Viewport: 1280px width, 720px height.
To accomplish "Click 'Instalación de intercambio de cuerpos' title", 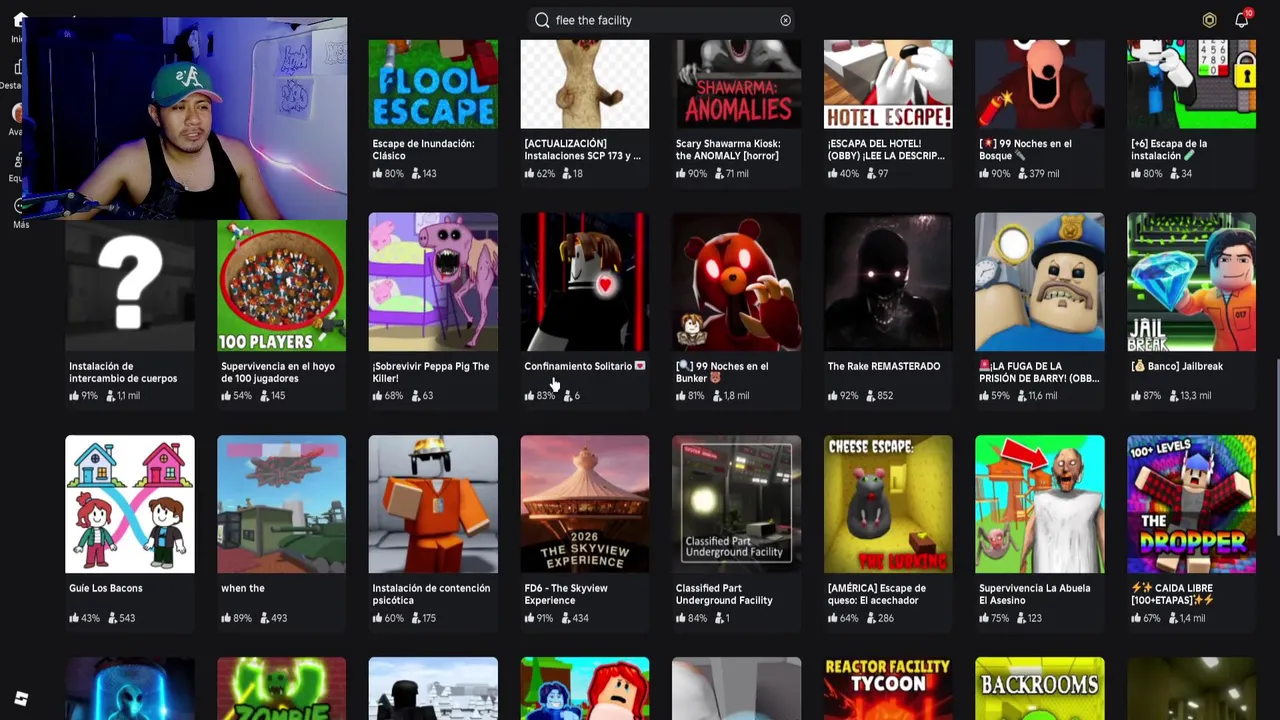I will [x=123, y=372].
